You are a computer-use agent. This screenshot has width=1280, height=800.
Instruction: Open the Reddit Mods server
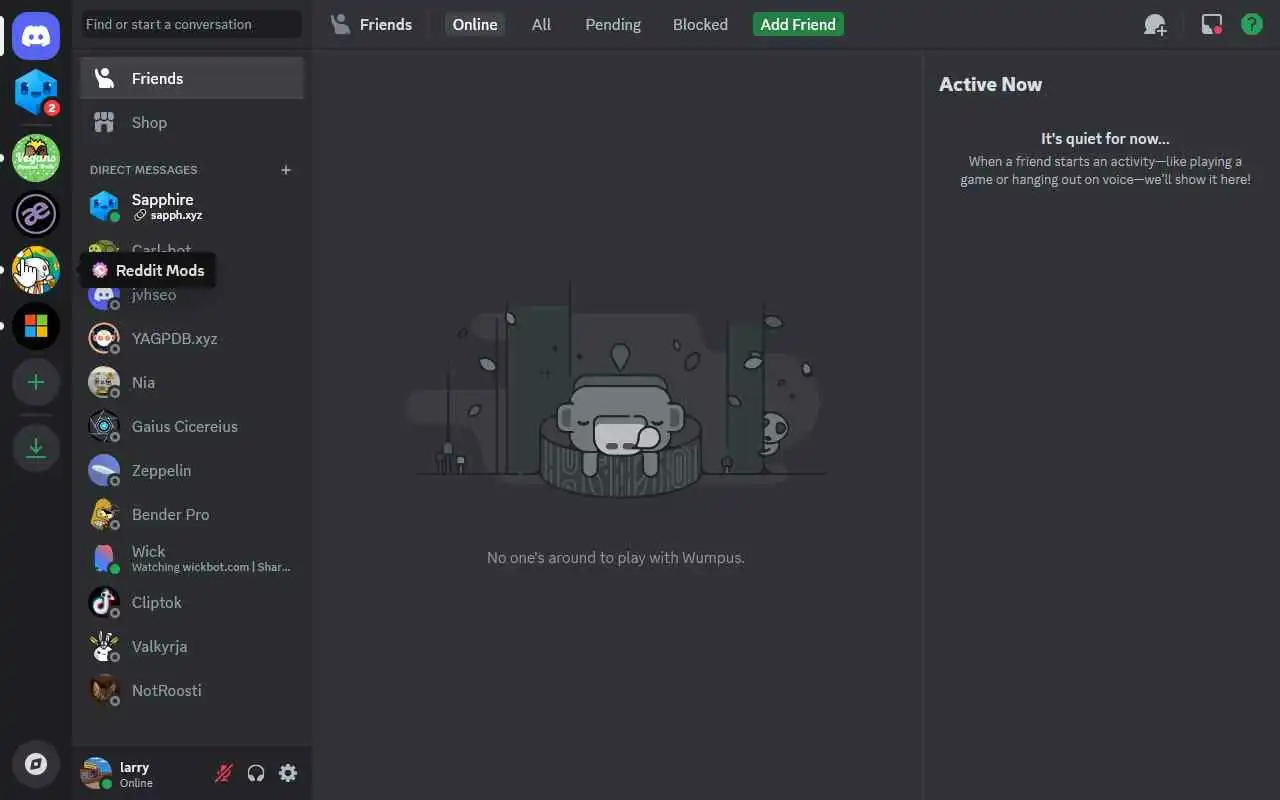tap(36, 270)
